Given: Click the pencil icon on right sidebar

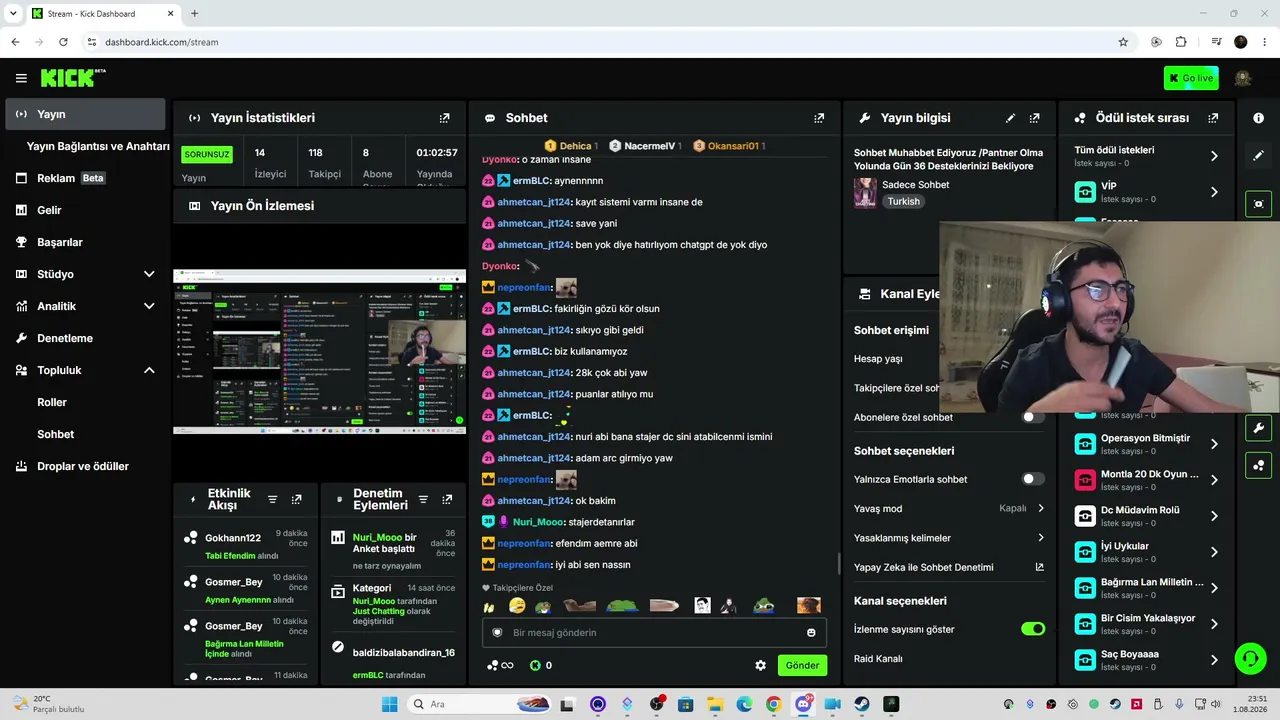Looking at the screenshot, I should (1258, 156).
